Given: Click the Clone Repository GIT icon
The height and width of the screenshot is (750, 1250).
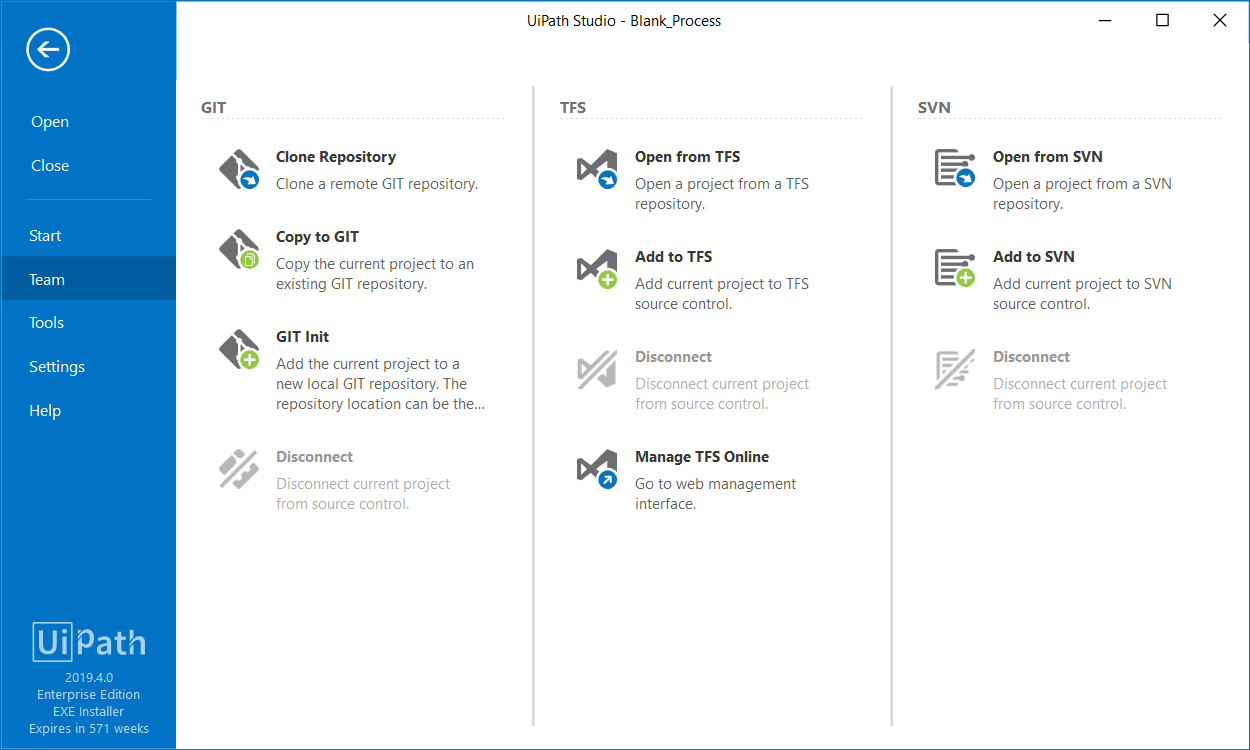Looking at the screenshot, I should click(240, 170).
